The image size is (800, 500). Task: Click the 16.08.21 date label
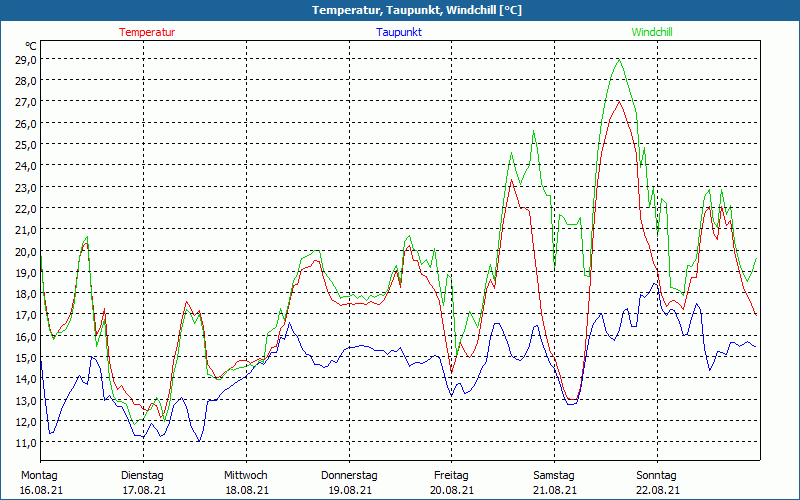[x=40, y=490]
